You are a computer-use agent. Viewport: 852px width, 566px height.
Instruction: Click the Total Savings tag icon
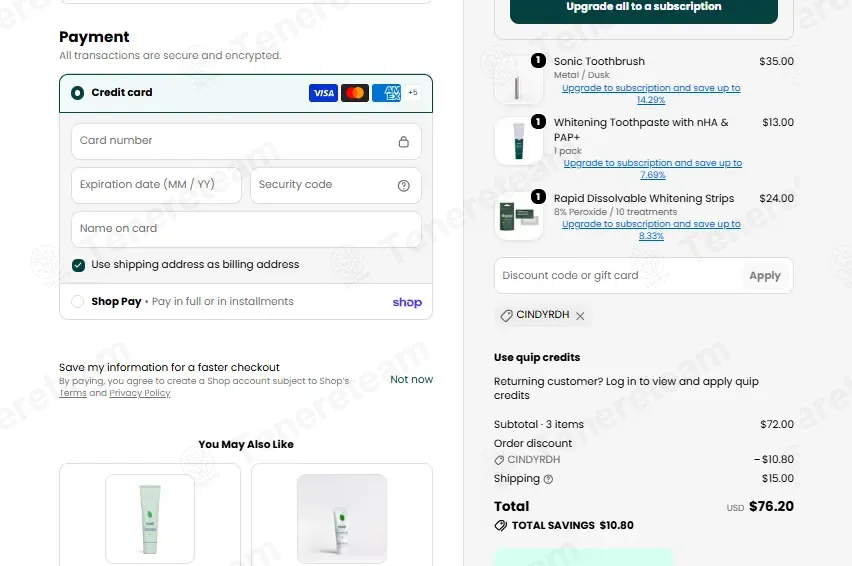point(500,525)
